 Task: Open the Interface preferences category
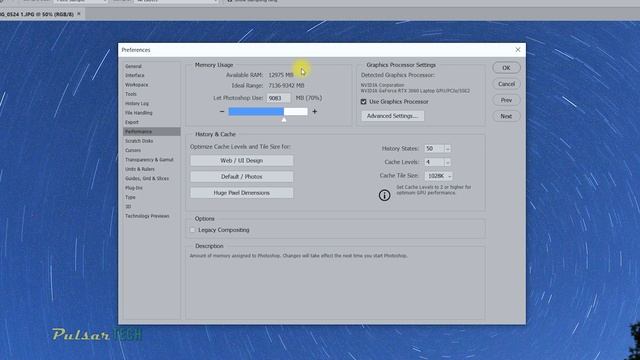click(x=135, y=76)
